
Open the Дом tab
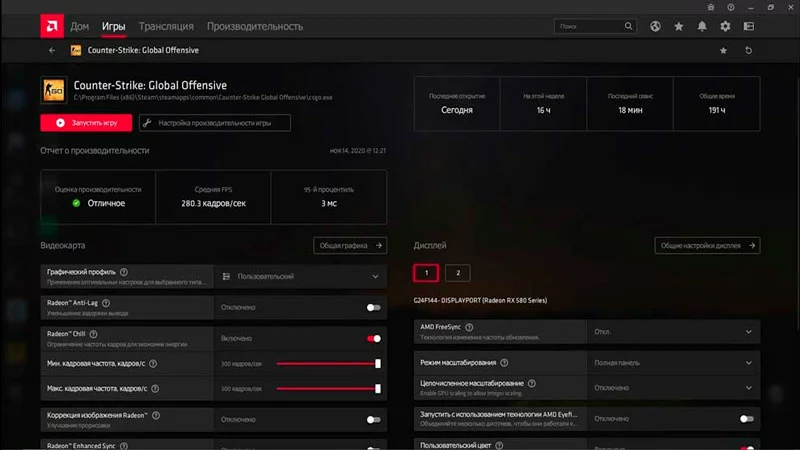click(x=80, y=26)
